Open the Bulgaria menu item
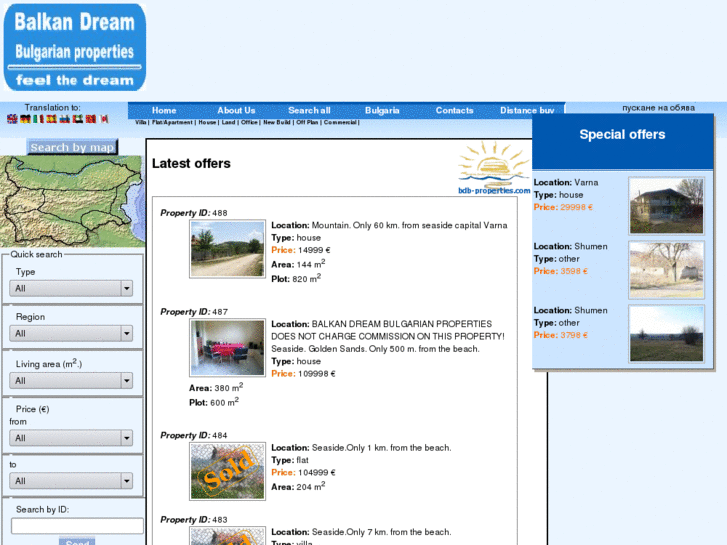727x545 pixels. click(x=382, y=110)
